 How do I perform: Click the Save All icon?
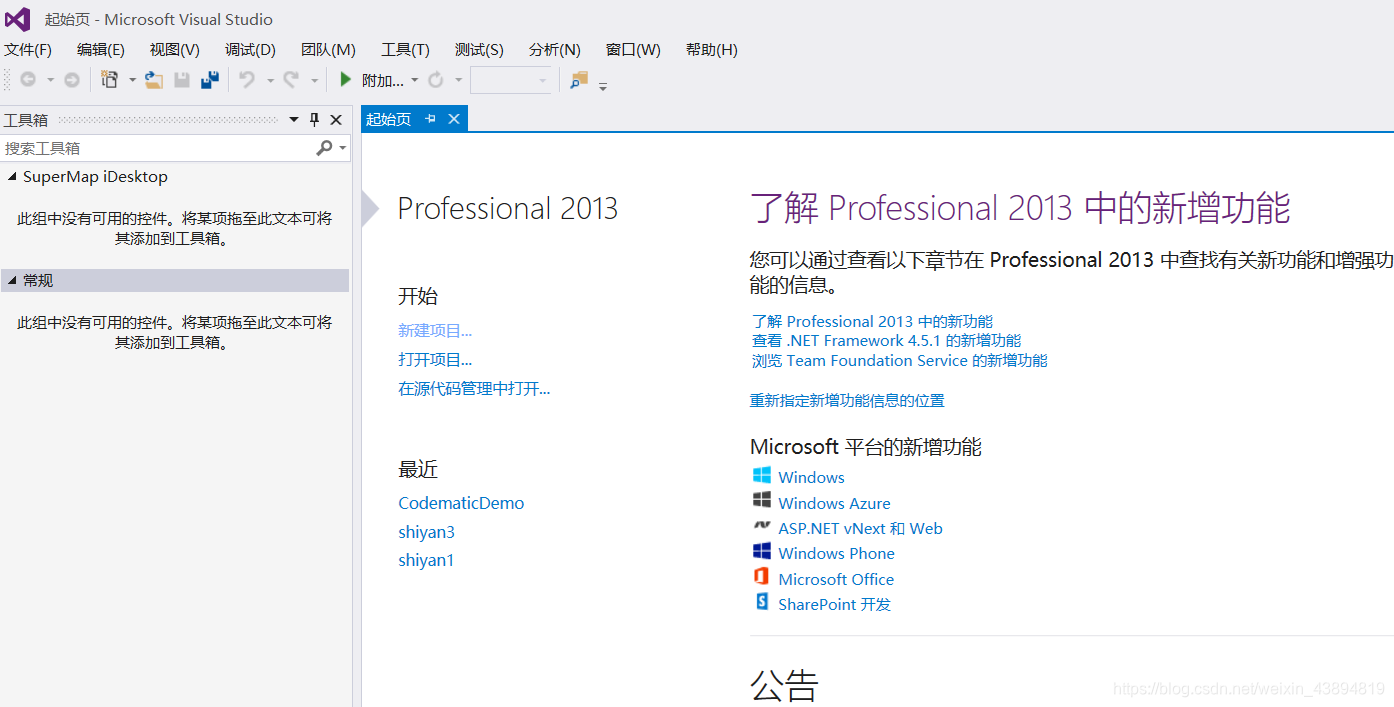click(210, 80)
